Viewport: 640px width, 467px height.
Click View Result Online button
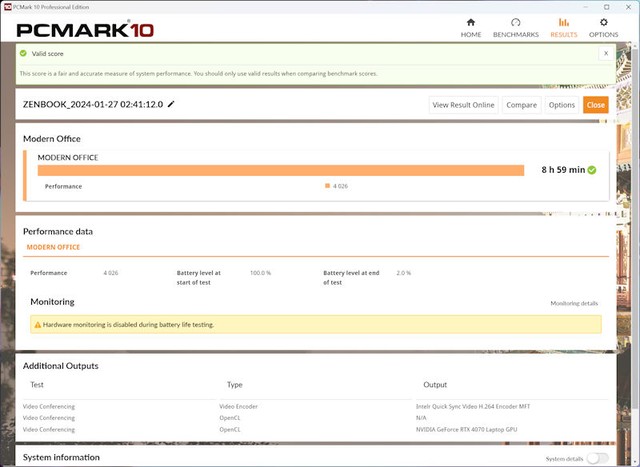tap(463, 105)
